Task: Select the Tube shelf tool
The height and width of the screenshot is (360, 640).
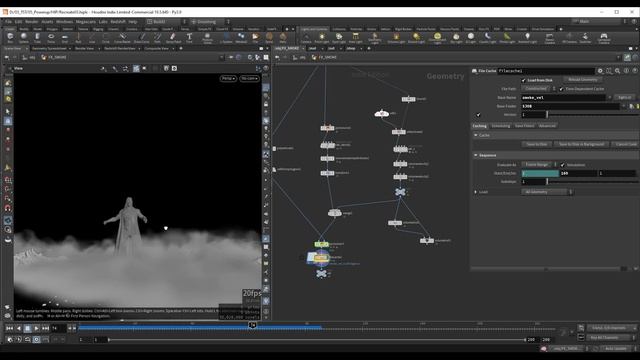Action: tap(37, 38)
